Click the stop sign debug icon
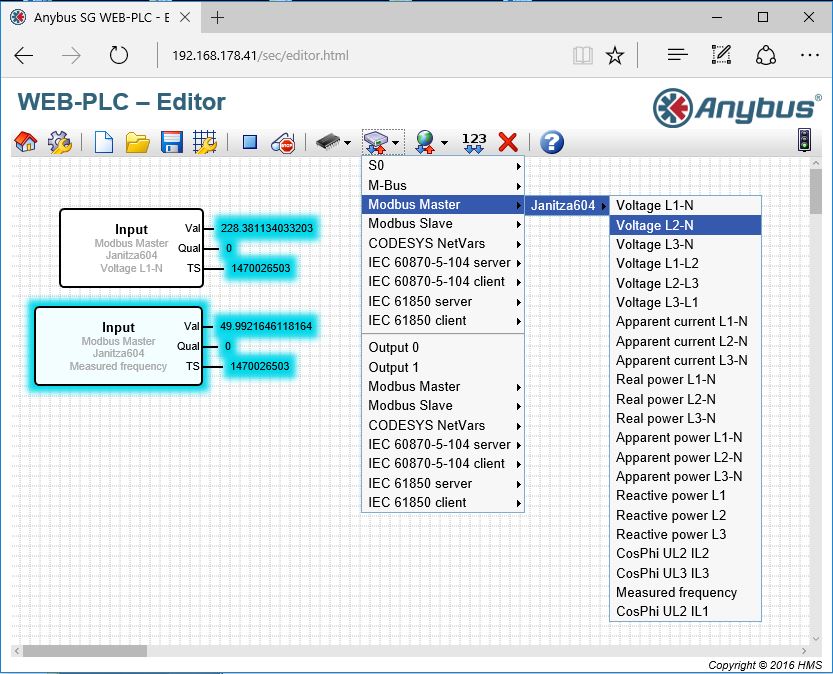Image resolution: width=833 pixels, height=674 pixels. tap(283, 142)
